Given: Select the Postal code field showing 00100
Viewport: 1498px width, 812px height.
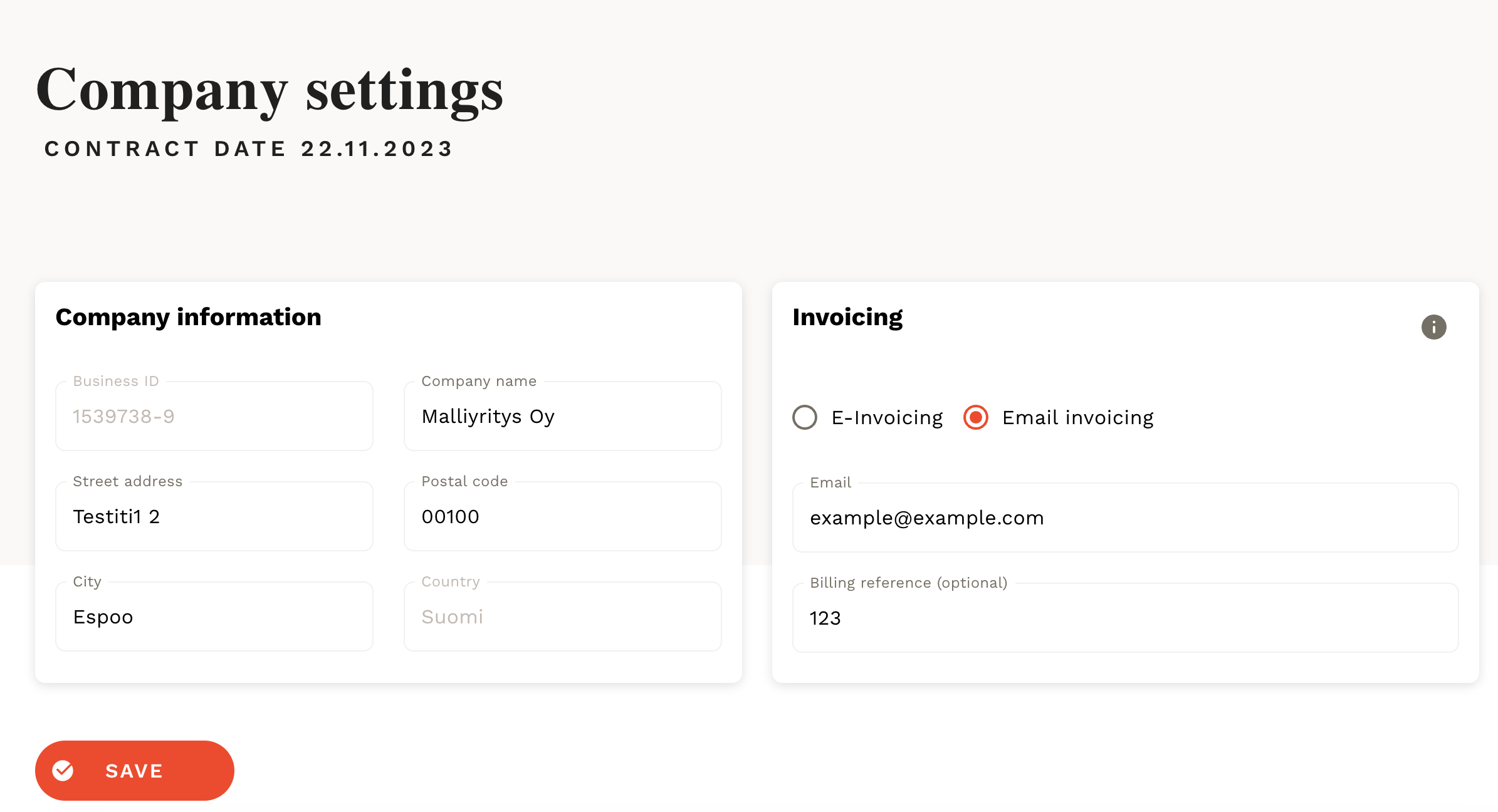Looking at the screenshot, I should point(563,516).
